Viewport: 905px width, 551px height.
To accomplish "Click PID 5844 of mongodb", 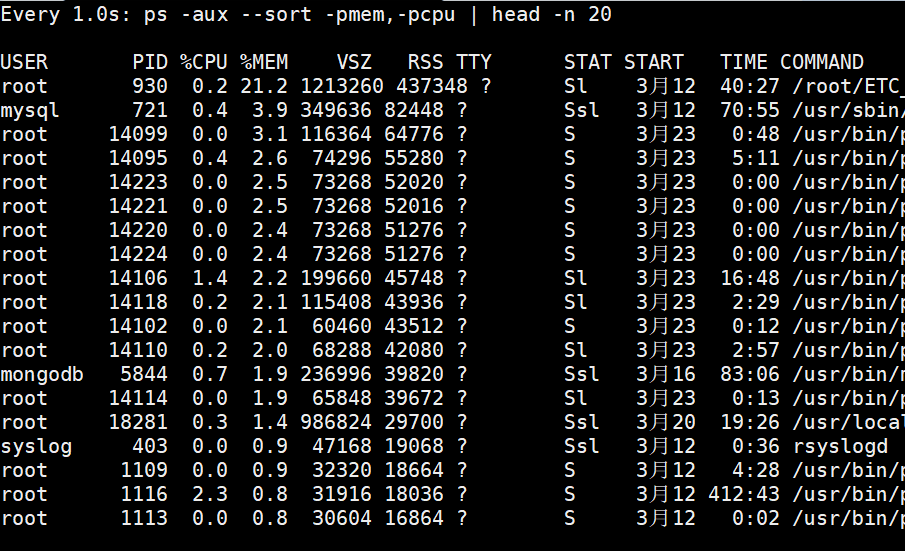I will click(x=144, y=374).
